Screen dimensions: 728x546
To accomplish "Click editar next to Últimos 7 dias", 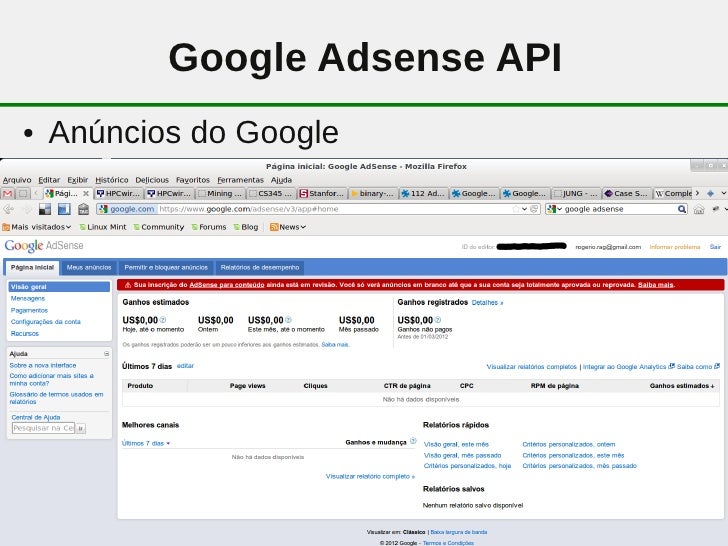I will [x=185, y=366].
